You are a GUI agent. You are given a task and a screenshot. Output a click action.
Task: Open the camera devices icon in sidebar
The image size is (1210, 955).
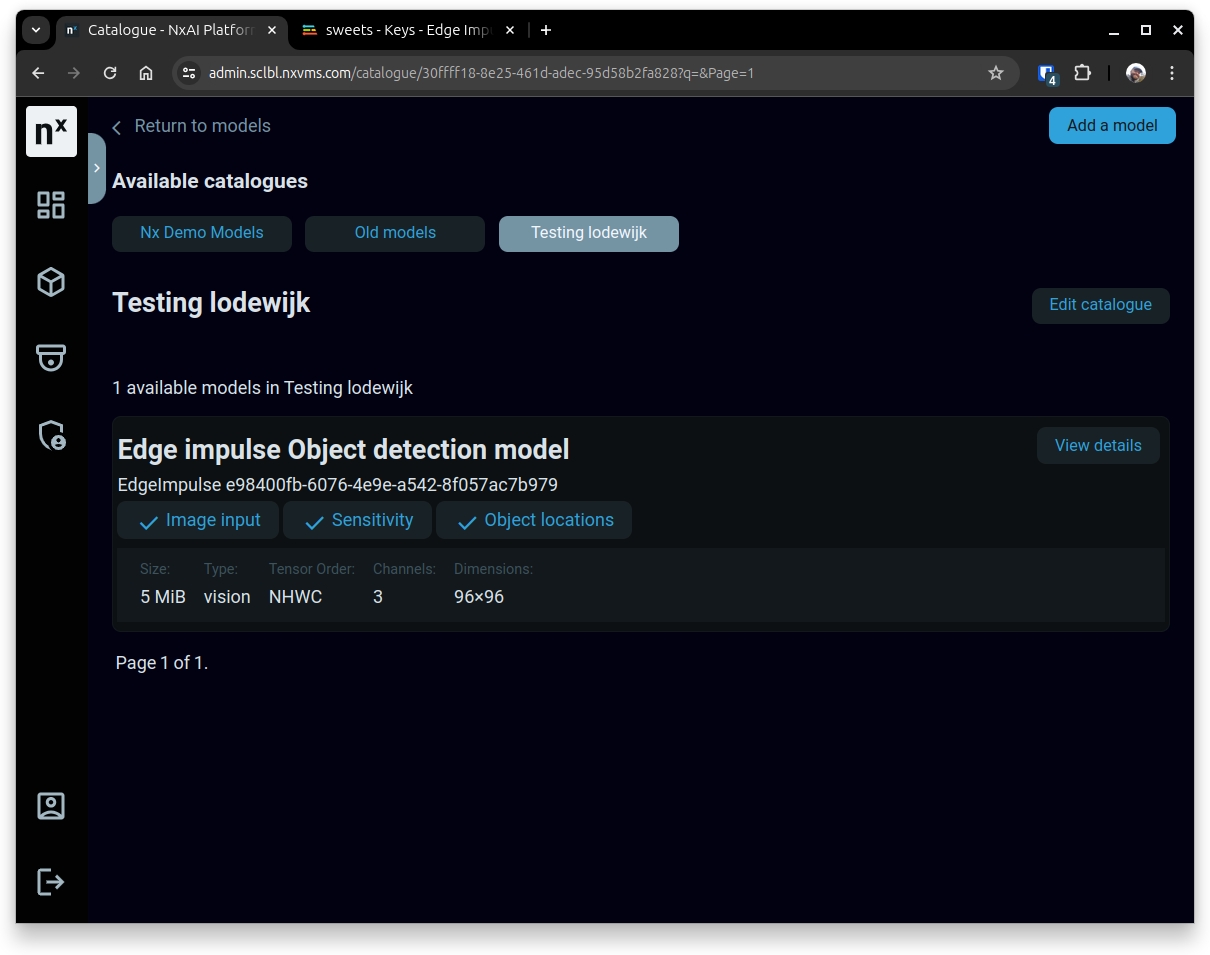[x=51, y=357]
